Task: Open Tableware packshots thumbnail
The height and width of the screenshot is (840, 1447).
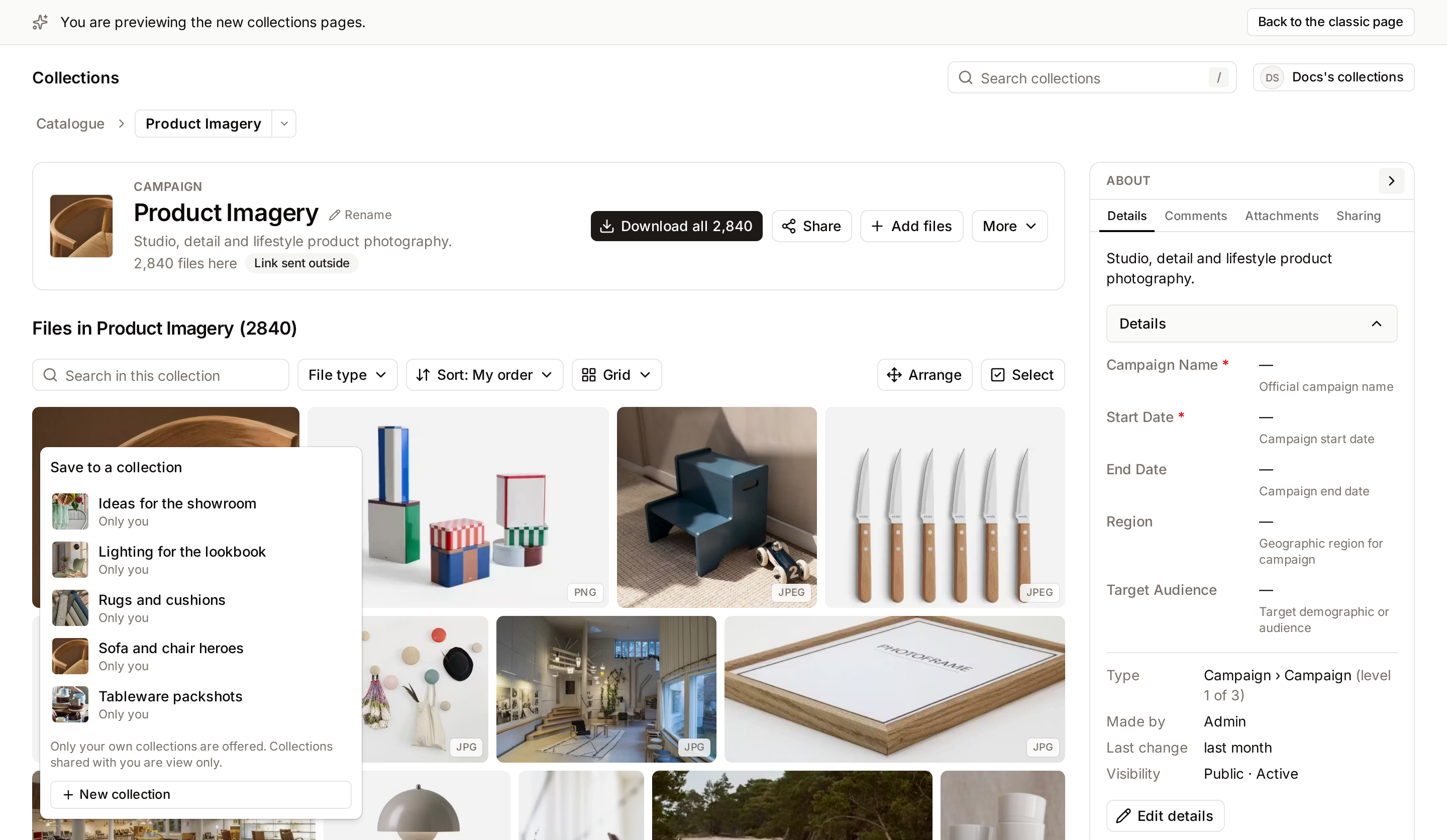Action: coord(70,704)
